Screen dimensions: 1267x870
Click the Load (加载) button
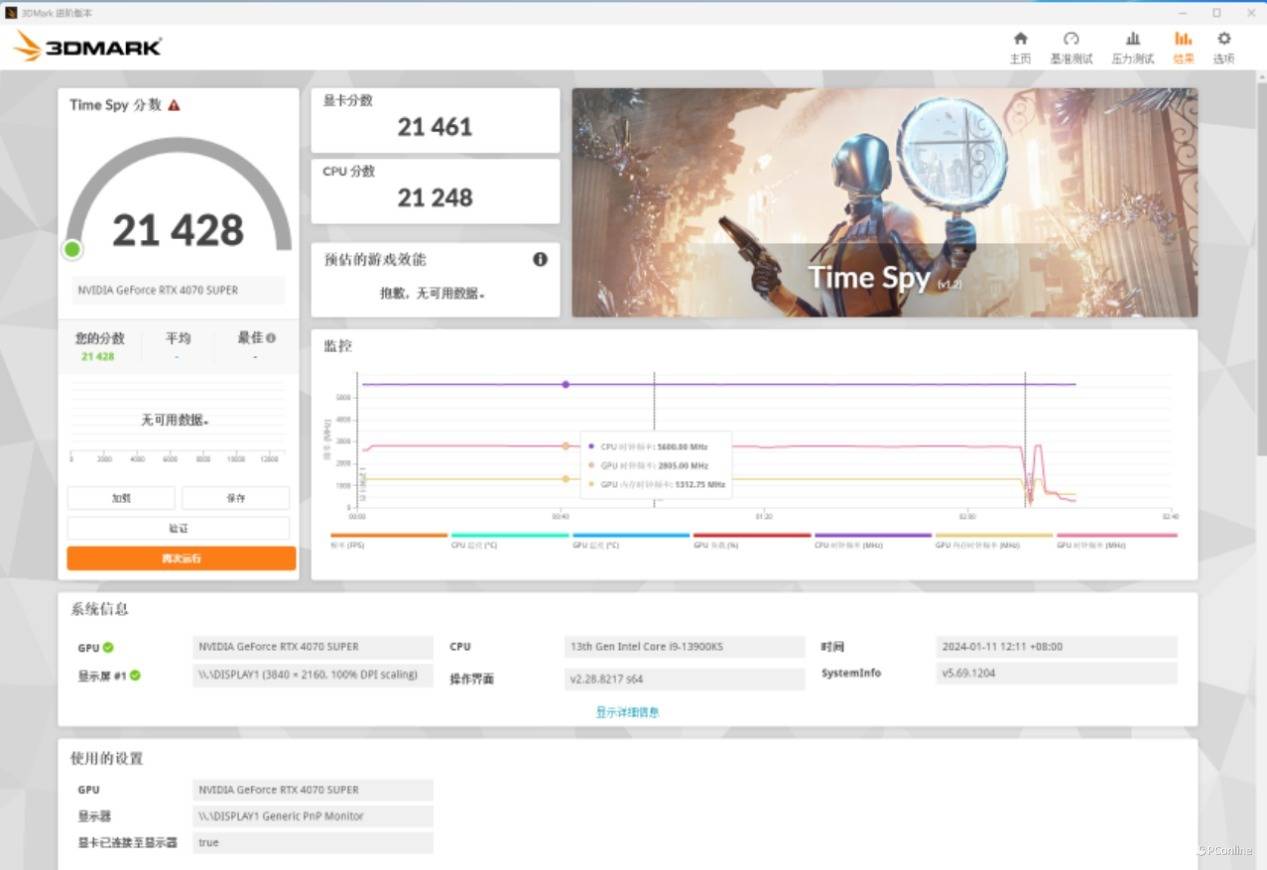point(121,498)
